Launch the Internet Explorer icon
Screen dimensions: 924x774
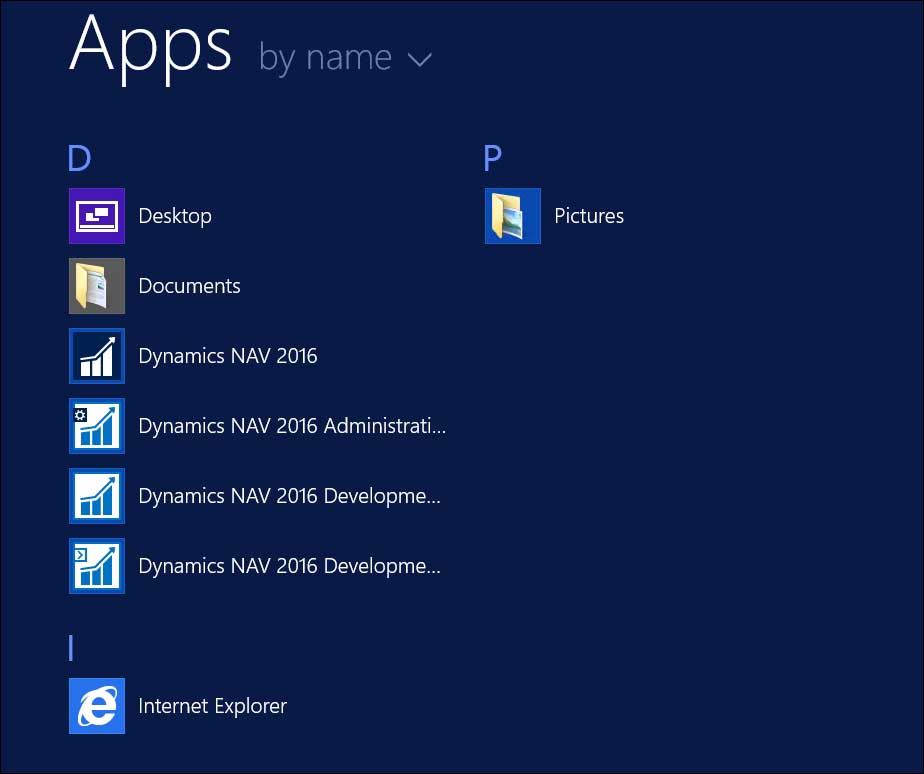(96, 705)
